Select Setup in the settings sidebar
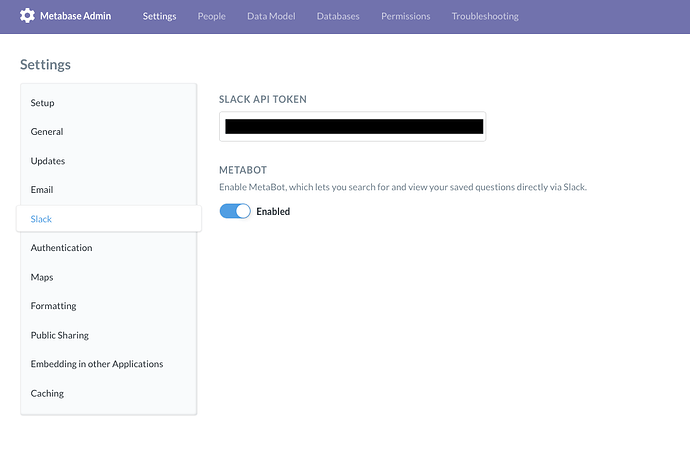This screenshot has width=690, height=460. coord(109,103)
